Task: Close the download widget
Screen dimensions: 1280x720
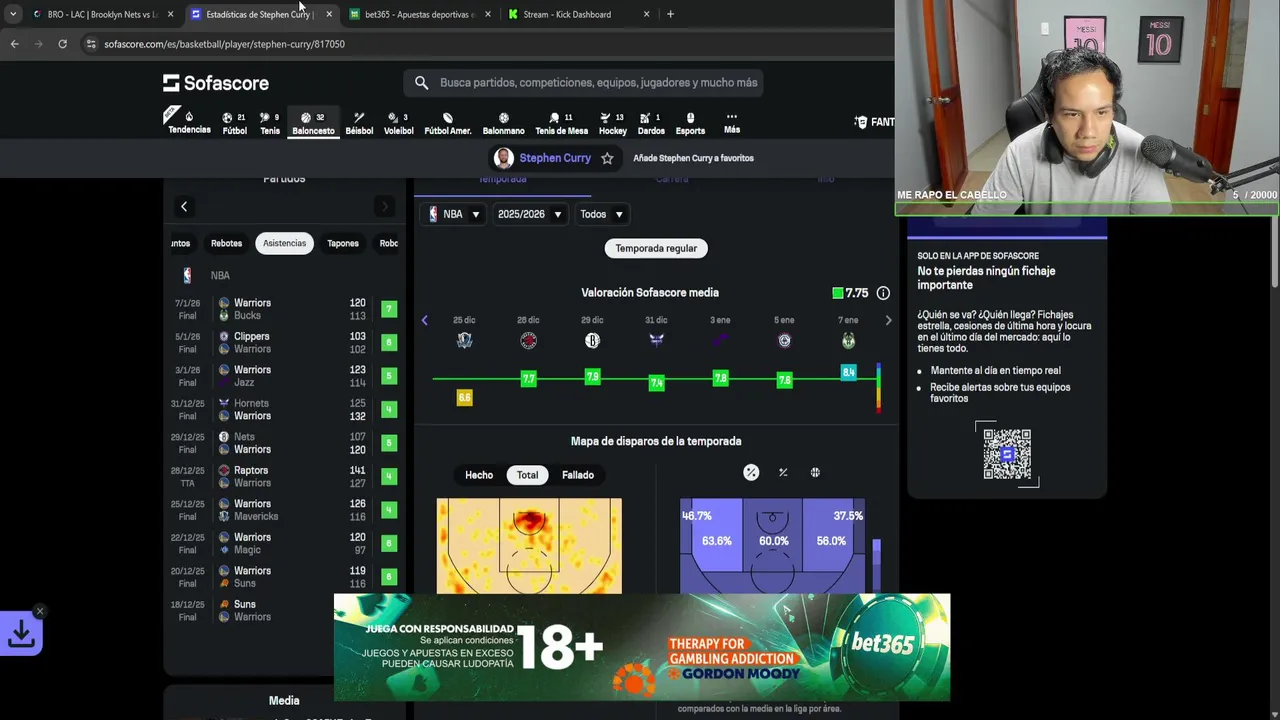Action: click(x=40, y=611)
